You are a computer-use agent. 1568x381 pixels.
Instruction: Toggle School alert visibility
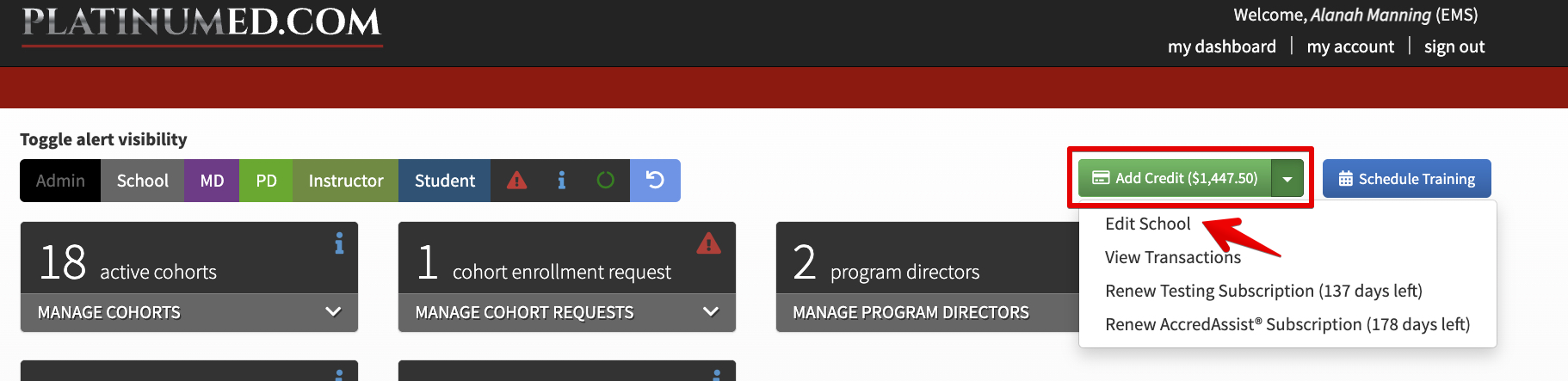143,181
